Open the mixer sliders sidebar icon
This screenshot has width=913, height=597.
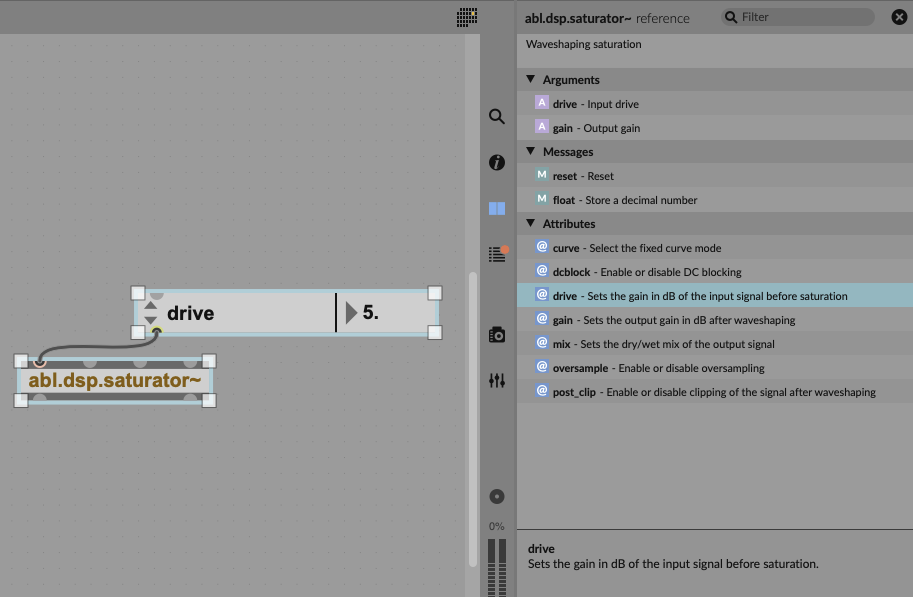496,381
